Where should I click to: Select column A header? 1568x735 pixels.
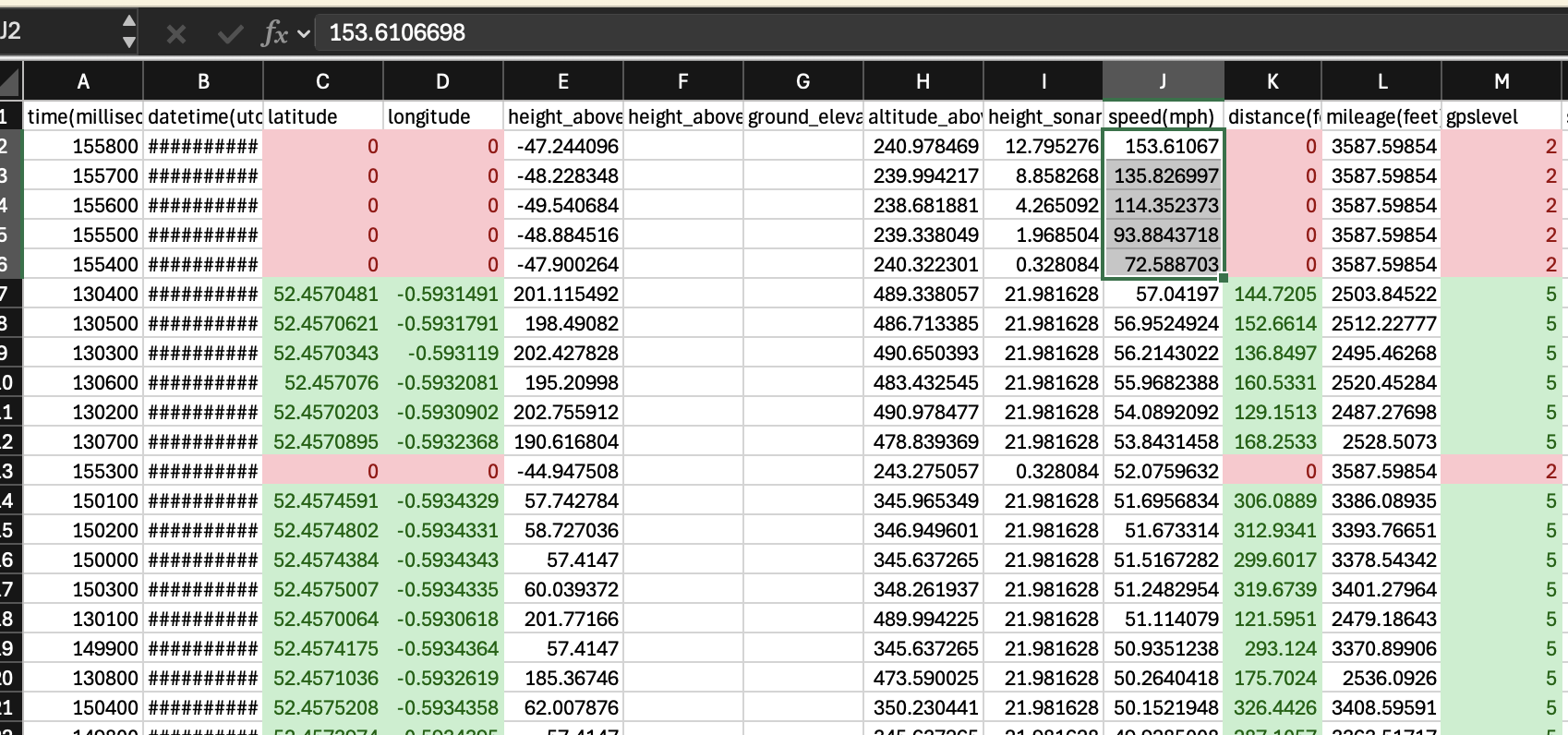tap(83, 81)
